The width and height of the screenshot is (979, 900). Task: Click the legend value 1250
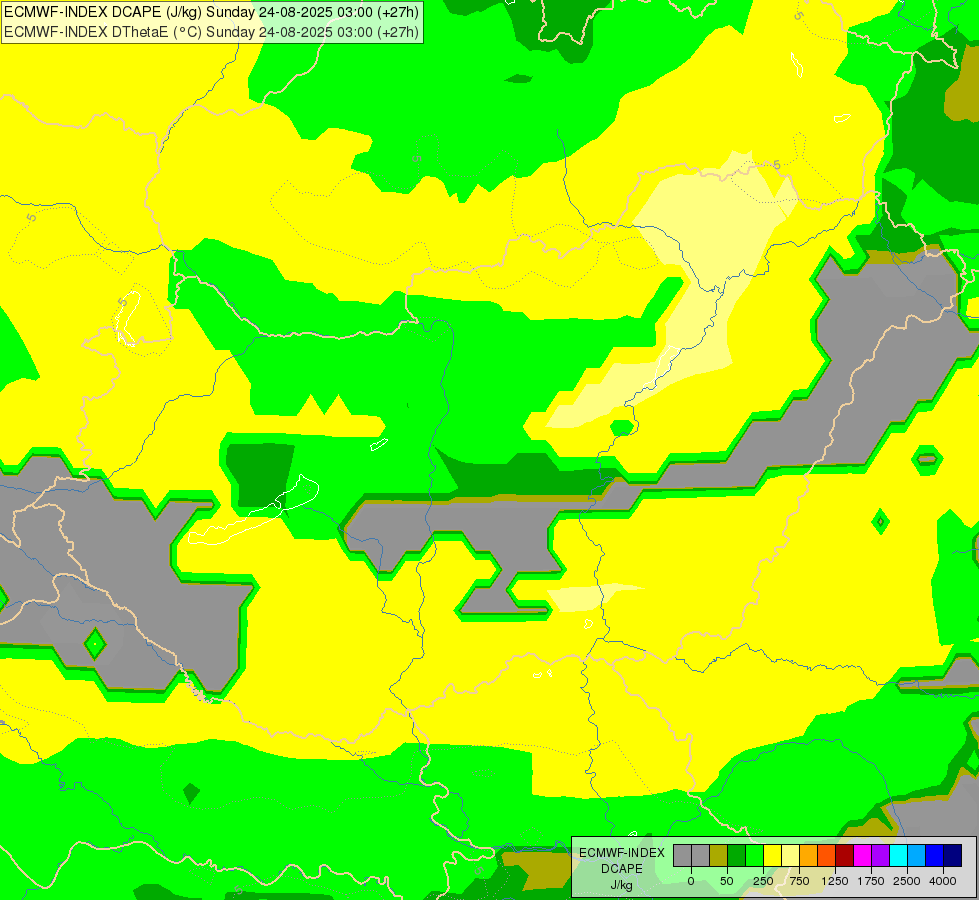click(x=835, y=881)
